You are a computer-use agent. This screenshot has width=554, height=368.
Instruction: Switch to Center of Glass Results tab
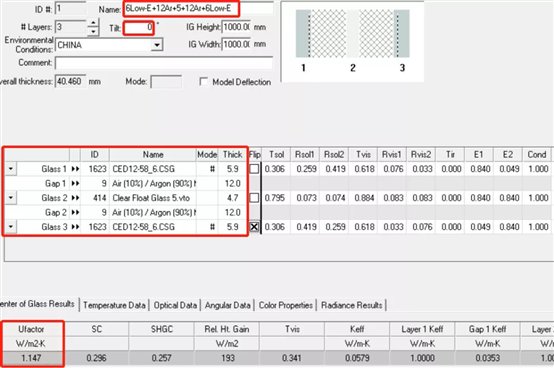click(x=37, y=304)
